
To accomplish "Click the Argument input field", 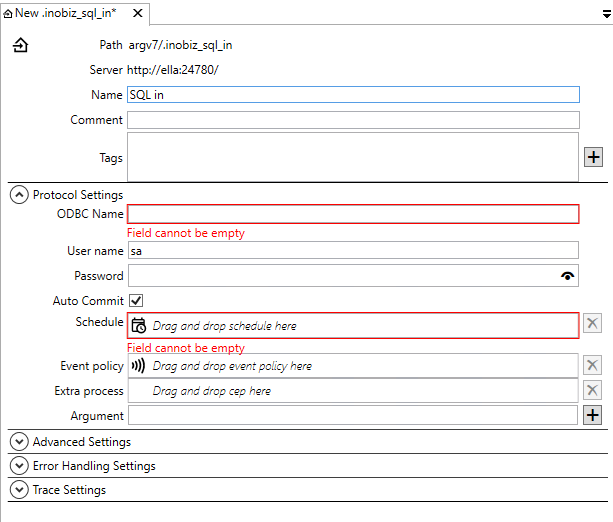I will point(353,415).
